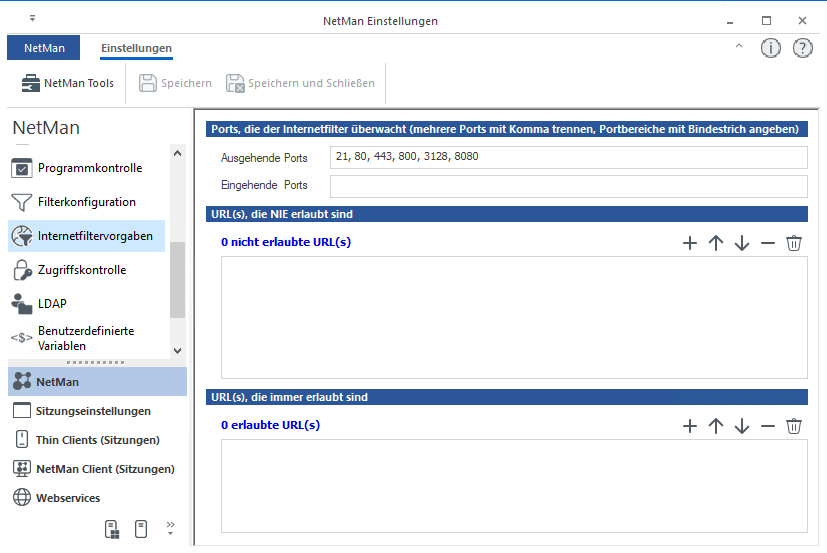Open Programmkontrolle settings page
This screenshot has height=553, width=827.
coord(89,168)
